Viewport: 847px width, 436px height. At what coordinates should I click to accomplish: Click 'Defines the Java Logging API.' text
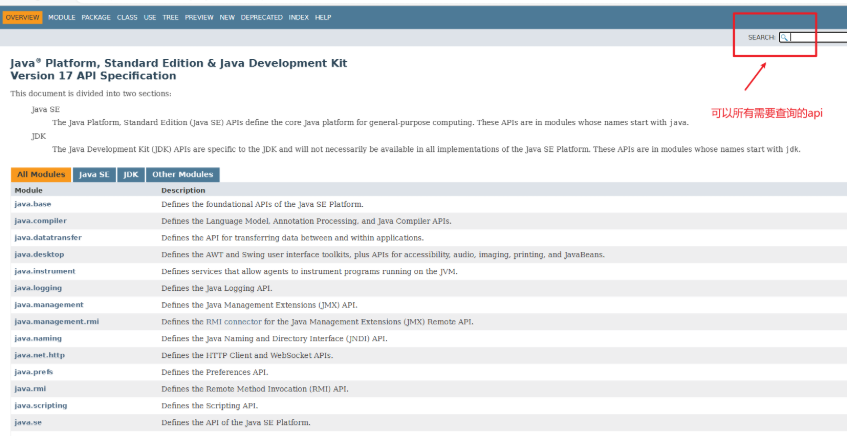(x=217, y=288)
